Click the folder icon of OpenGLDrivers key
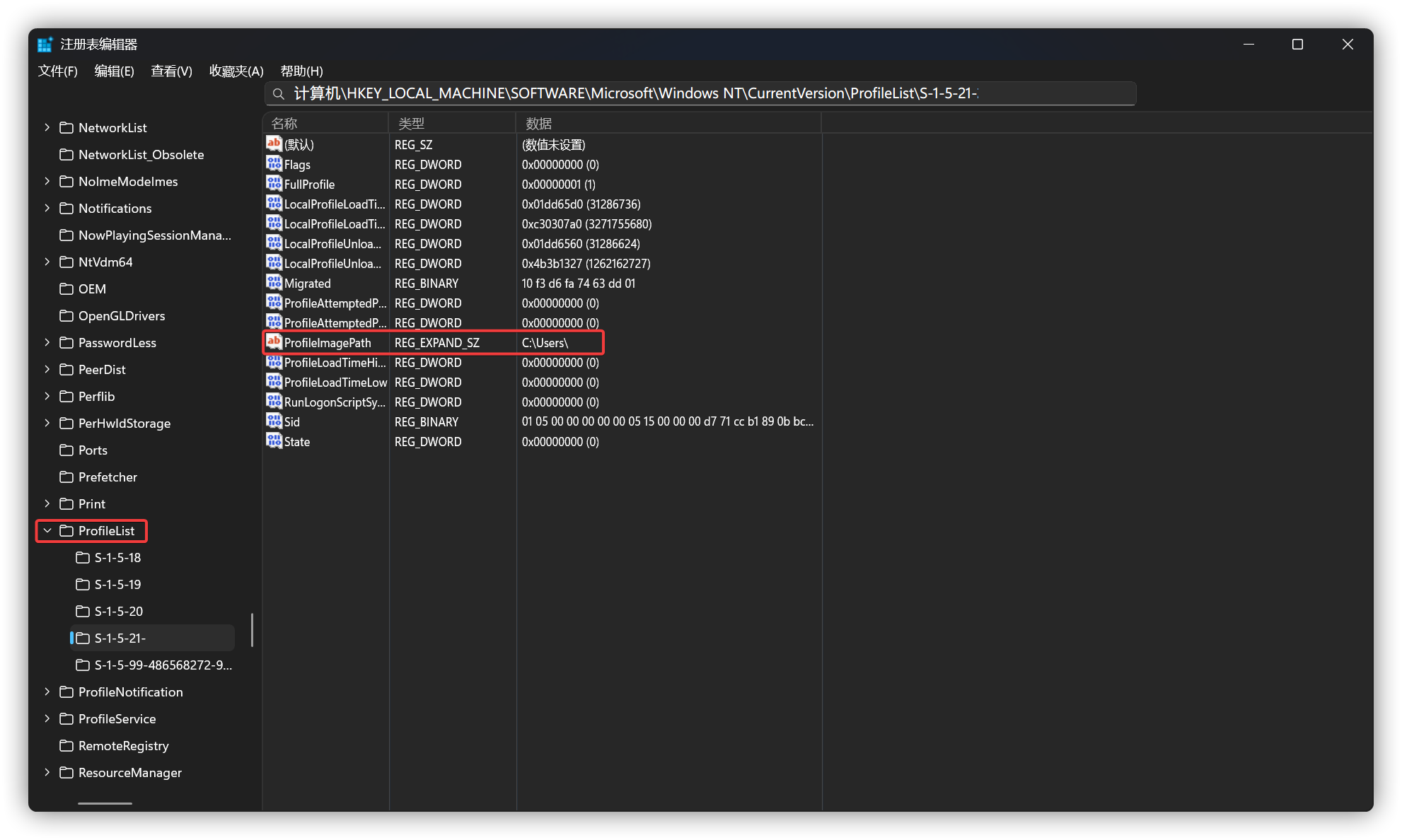The image size is (1402, 840). pyautogui.click(x=66, y=316)
